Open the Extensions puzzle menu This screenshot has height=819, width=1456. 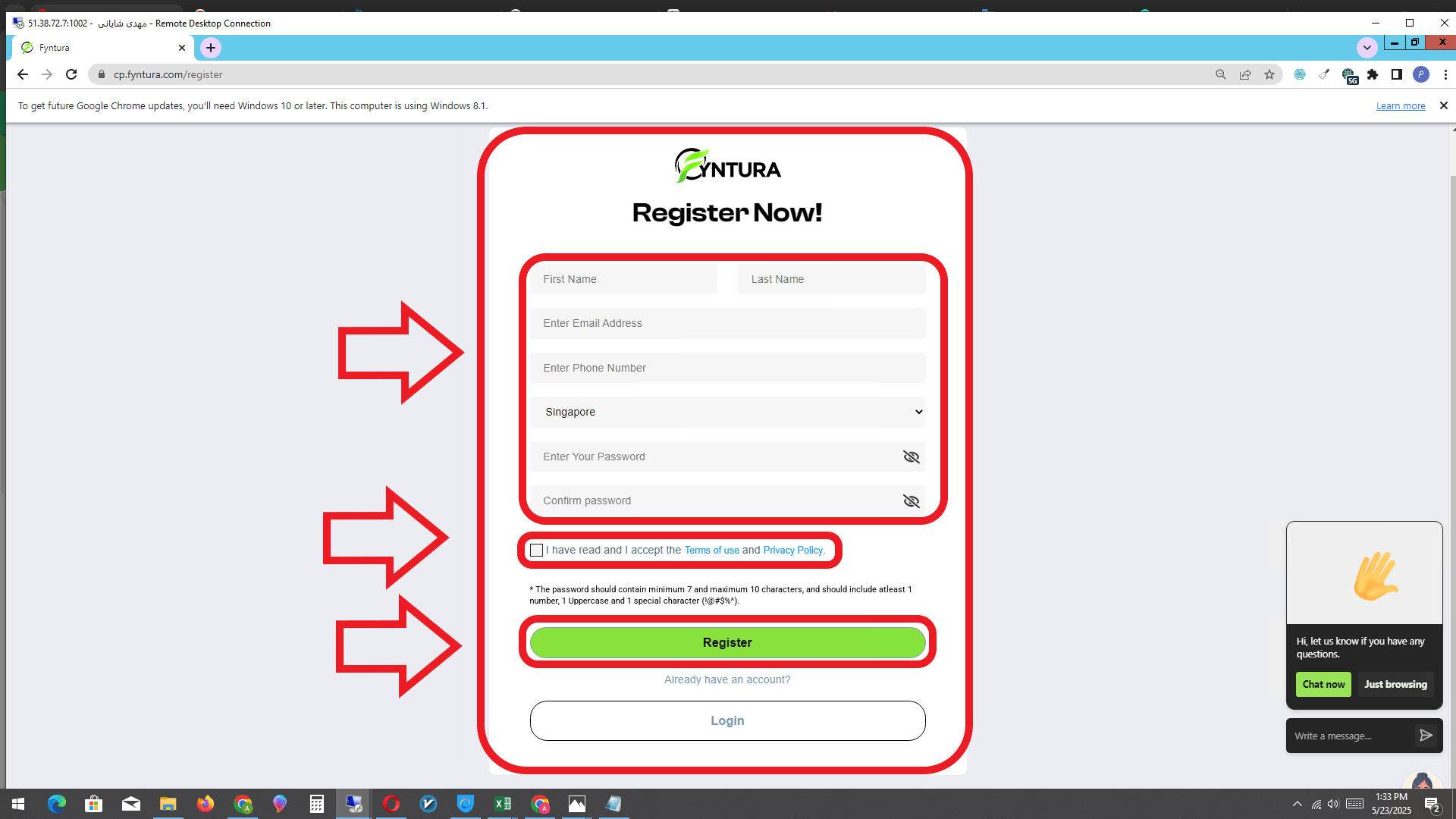point(1373,74)
